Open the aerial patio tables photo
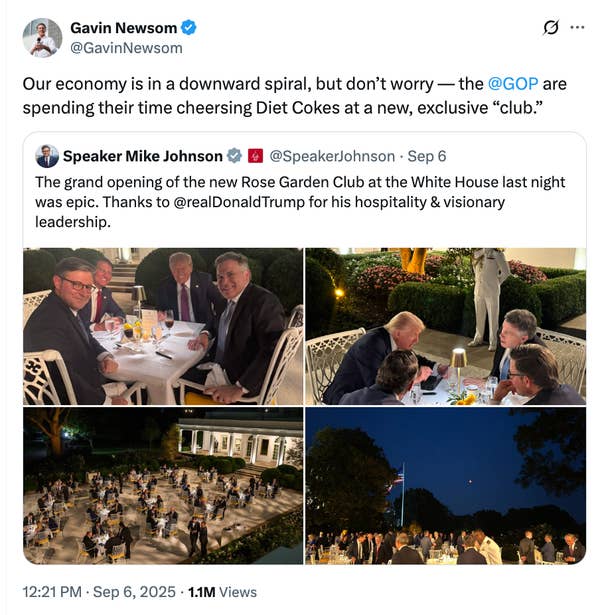This screenshot has height=615, width=600. click(x=163, y=485)
